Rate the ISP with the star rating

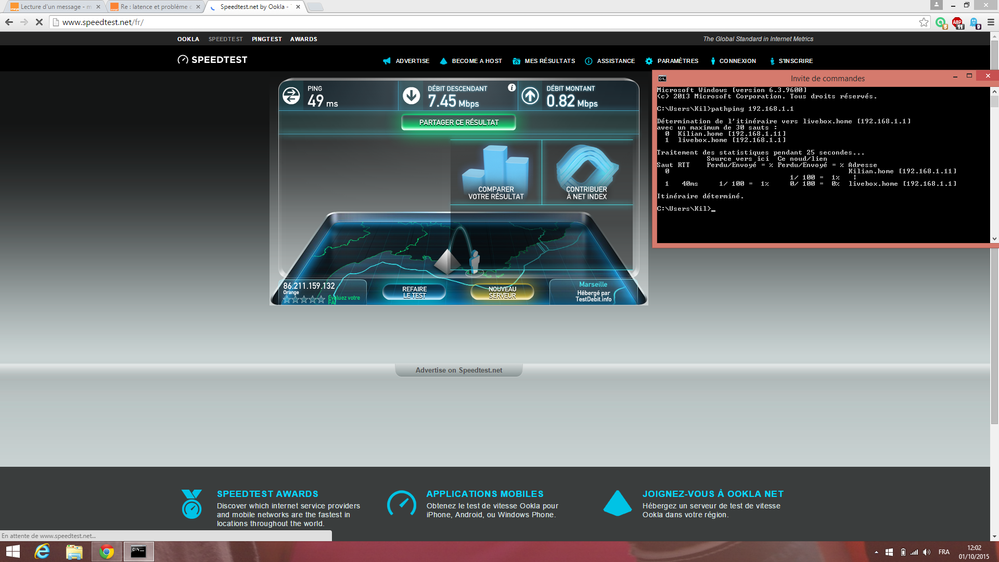click(x=305, y=299)
